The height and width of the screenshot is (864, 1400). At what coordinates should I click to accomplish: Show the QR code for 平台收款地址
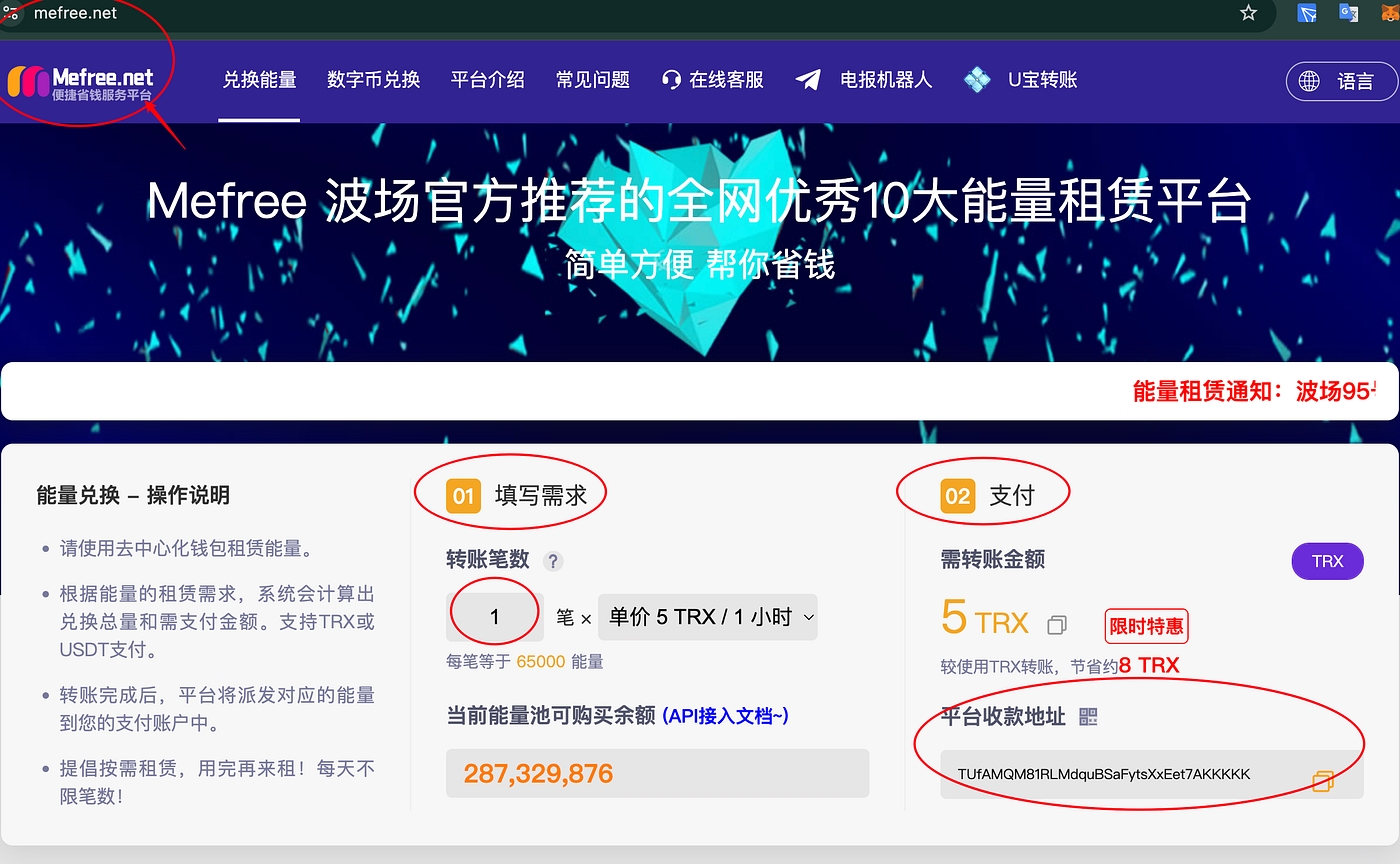point(1089,716)
